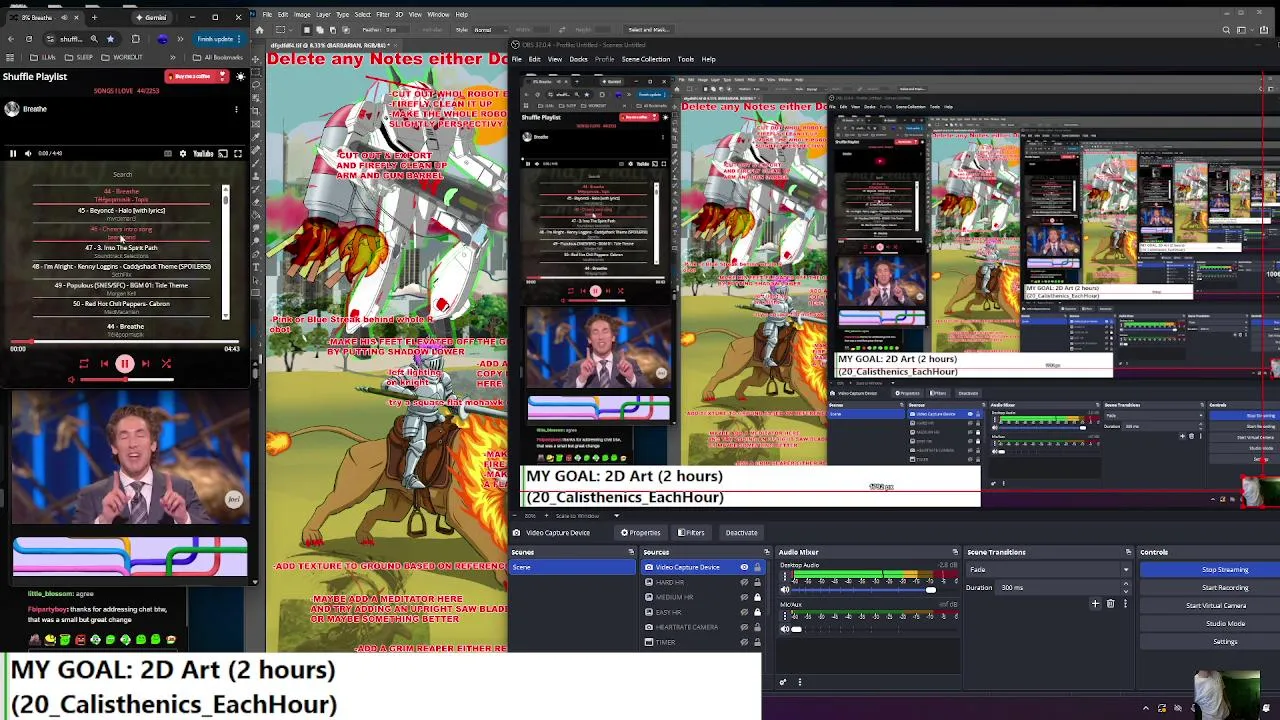Viewport: 1280px width, 720px height.
Task: Open the apps grid in bookmarks bar
Action: [10, 57]
